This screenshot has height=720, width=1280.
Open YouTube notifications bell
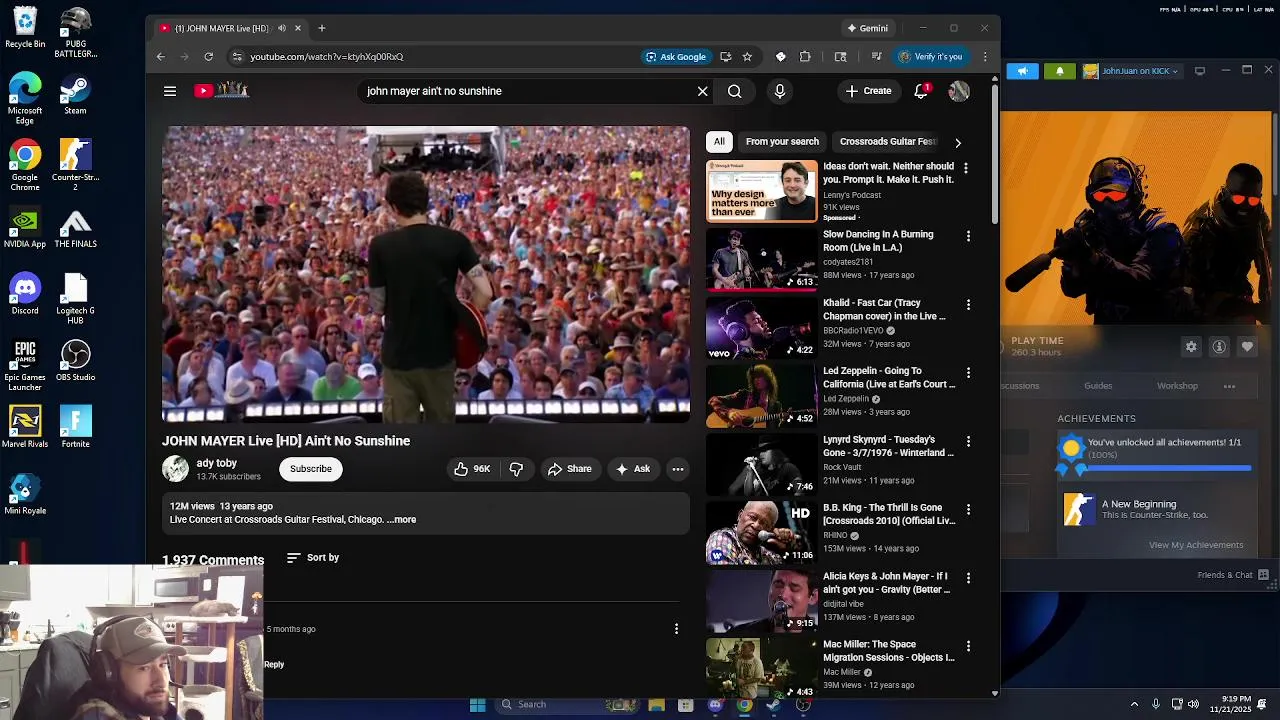coord(921,91)
